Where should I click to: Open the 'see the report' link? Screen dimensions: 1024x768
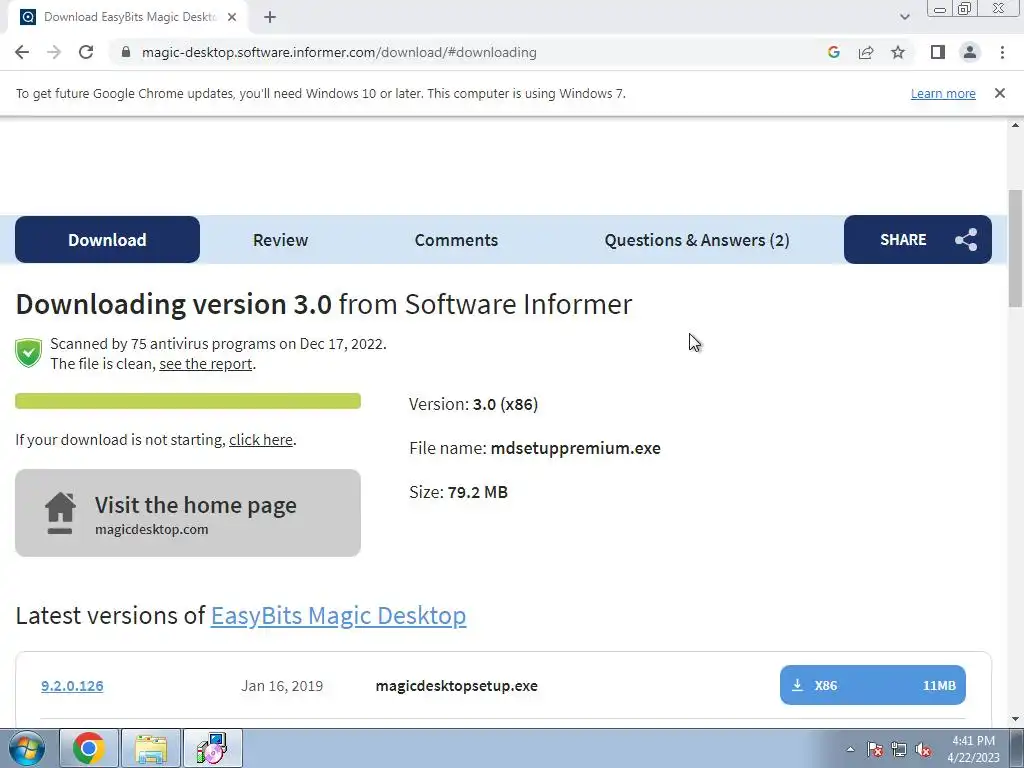tap(206, 364)
